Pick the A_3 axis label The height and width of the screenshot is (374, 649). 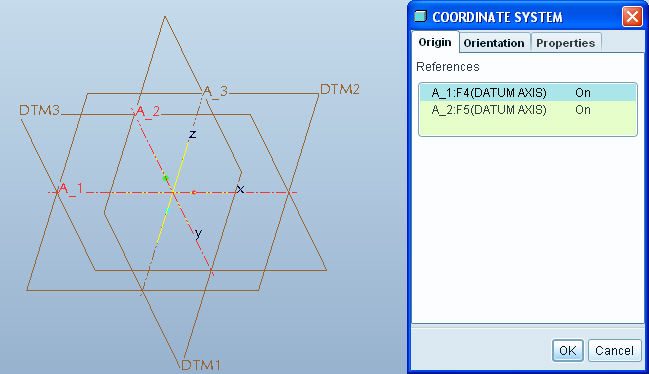coord(215,91)
